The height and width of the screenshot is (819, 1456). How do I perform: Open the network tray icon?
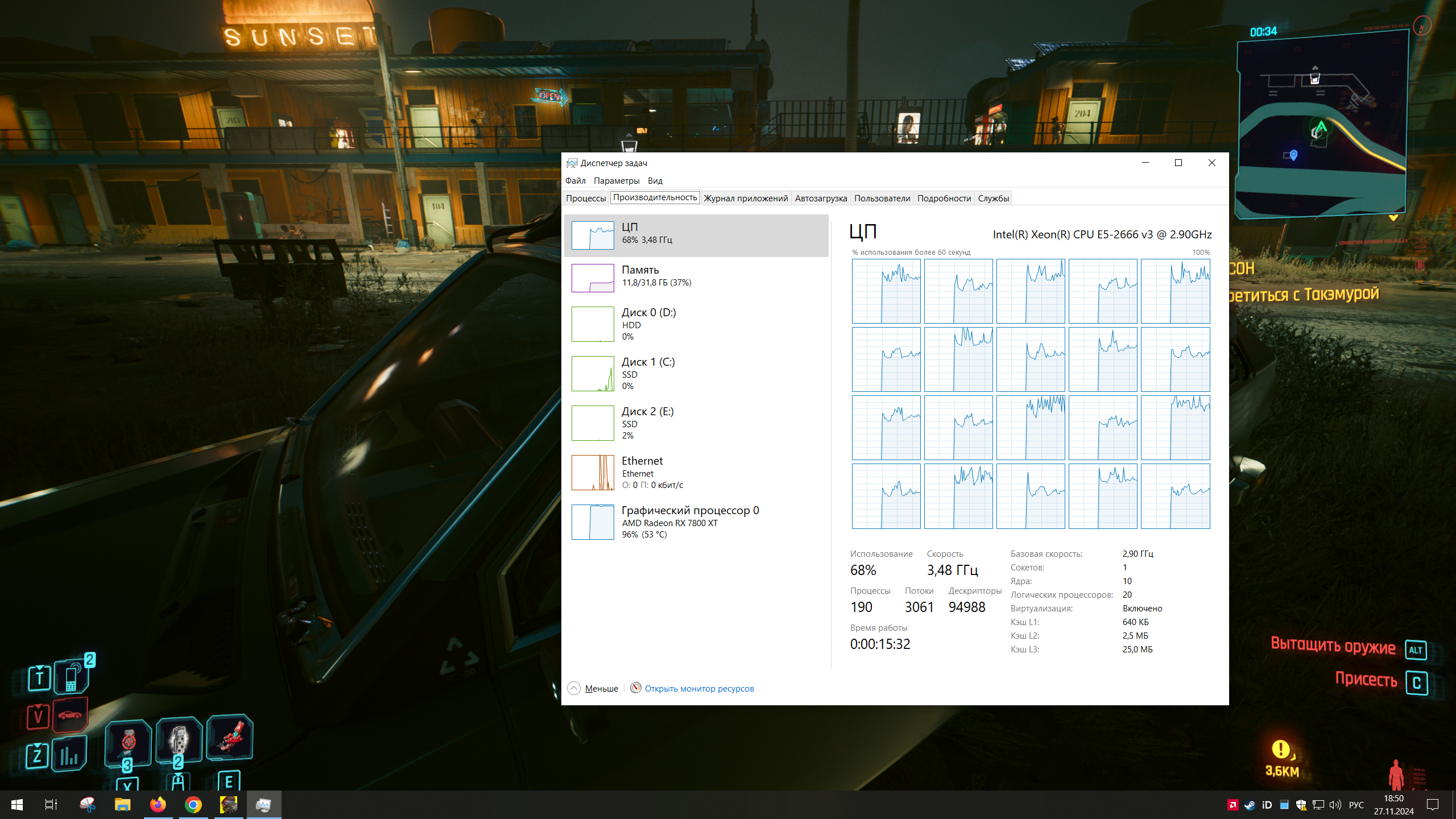[x=1318, y=805]
